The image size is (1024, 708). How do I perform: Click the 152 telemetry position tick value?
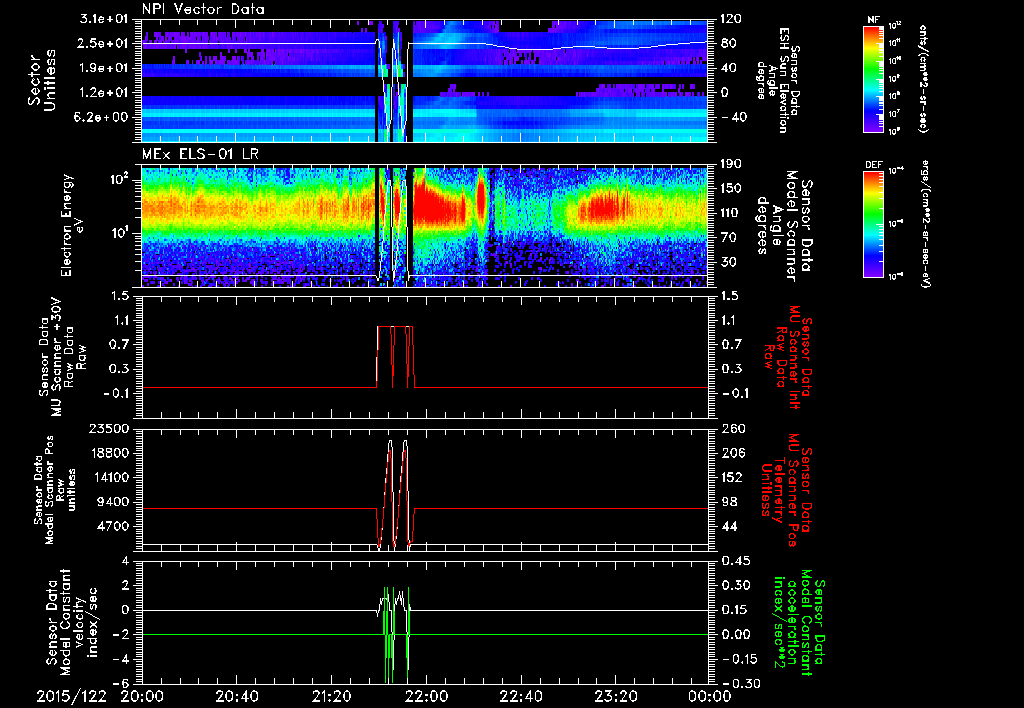pyautogui.click(x=731, y=477)
